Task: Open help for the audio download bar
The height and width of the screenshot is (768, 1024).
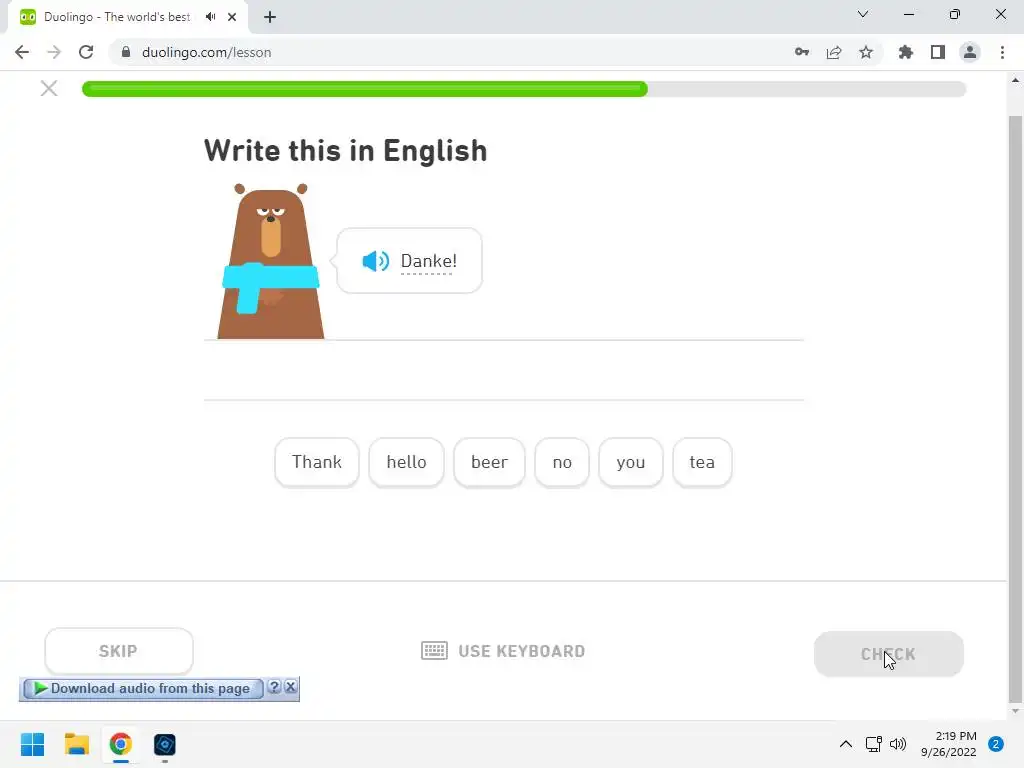Action: pos(274,687)
